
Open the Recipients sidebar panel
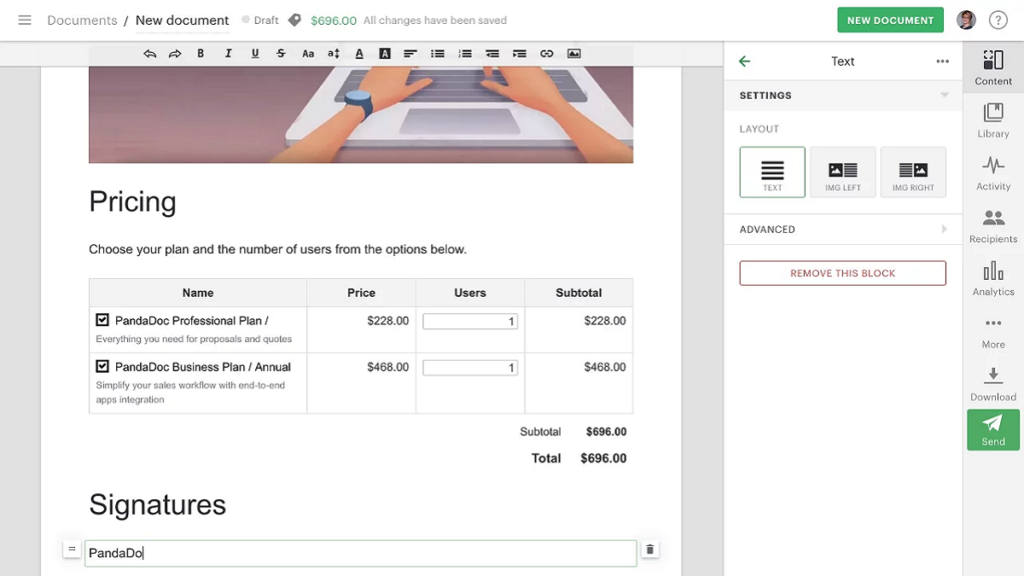[993, 225]
